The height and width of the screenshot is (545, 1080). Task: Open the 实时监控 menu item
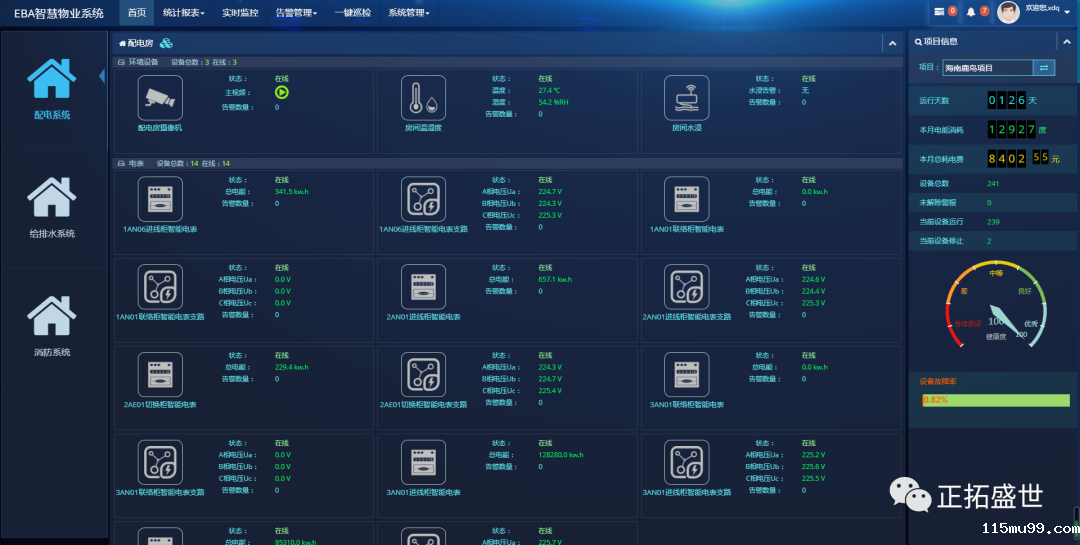point(240,13)
